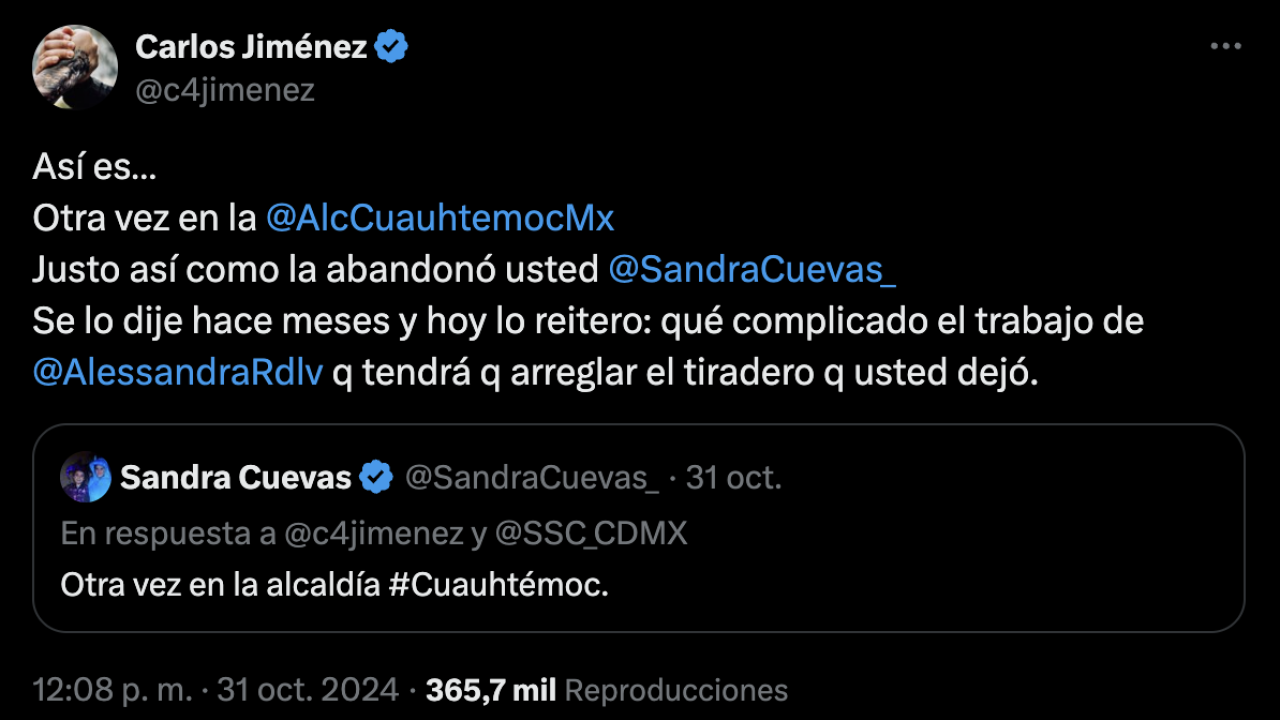Open the three-dot more options menu

point(1225,47)
